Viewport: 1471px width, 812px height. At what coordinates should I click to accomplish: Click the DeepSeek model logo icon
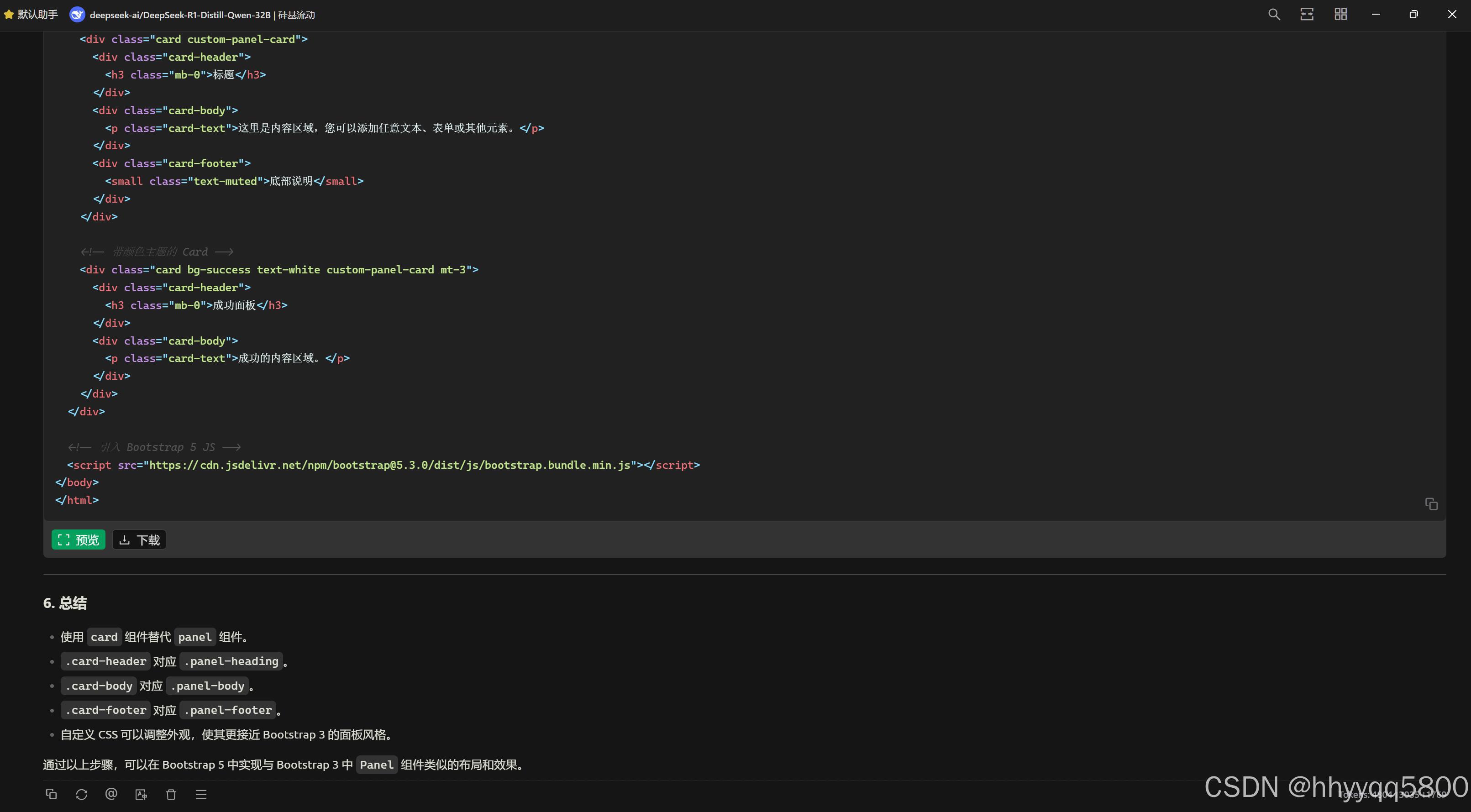click(77, 15)
